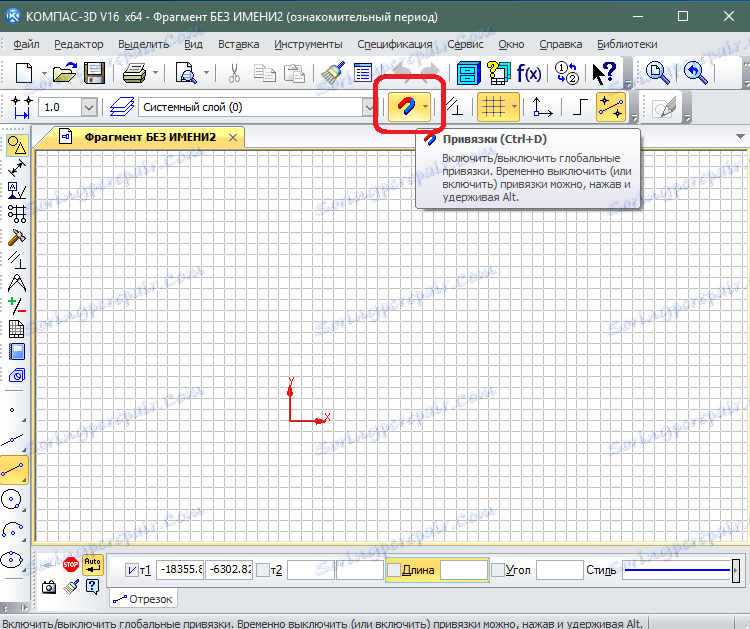The height and width of the screenshot is (629, 750).
Task: Cut selection with the scissors icon
Action: click(234, 73)
